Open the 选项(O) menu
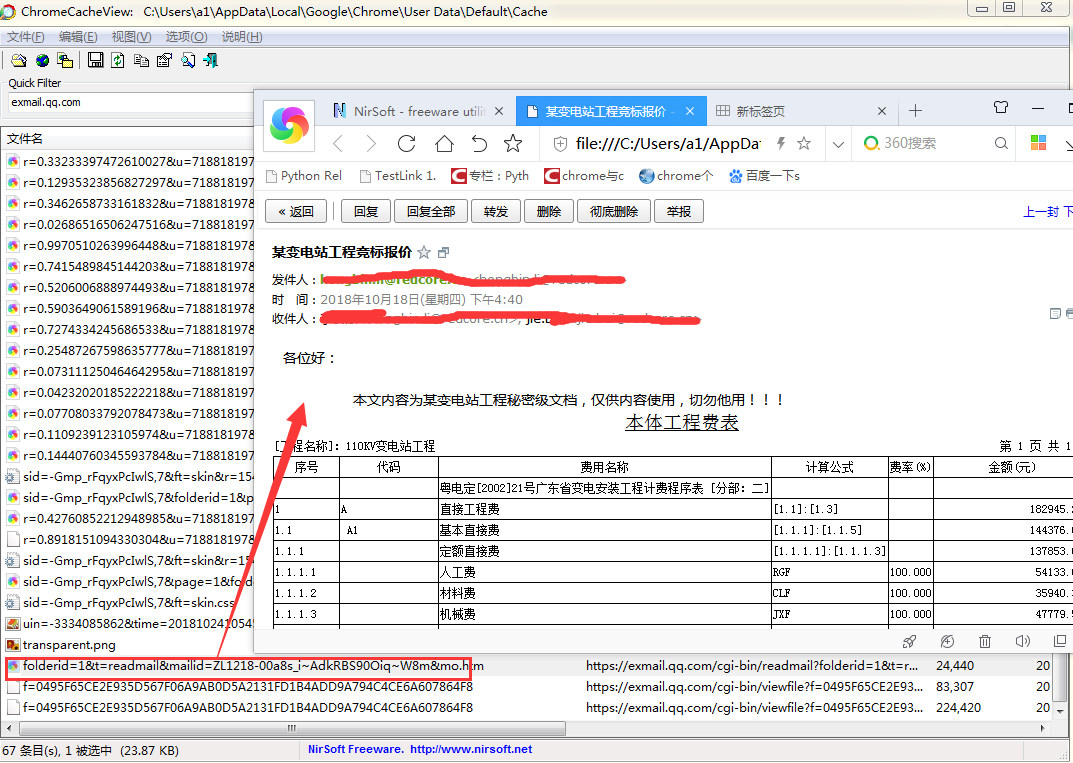The width and height of the screenshot is (1073, 763). coord(186,37)
